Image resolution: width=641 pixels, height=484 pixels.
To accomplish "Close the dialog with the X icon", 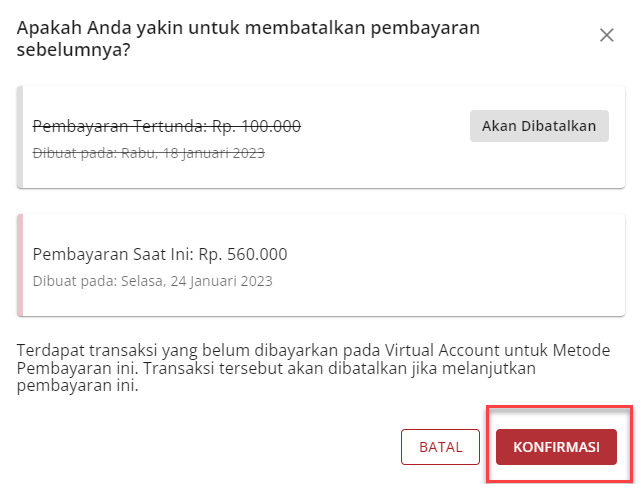I will point(606,35).
